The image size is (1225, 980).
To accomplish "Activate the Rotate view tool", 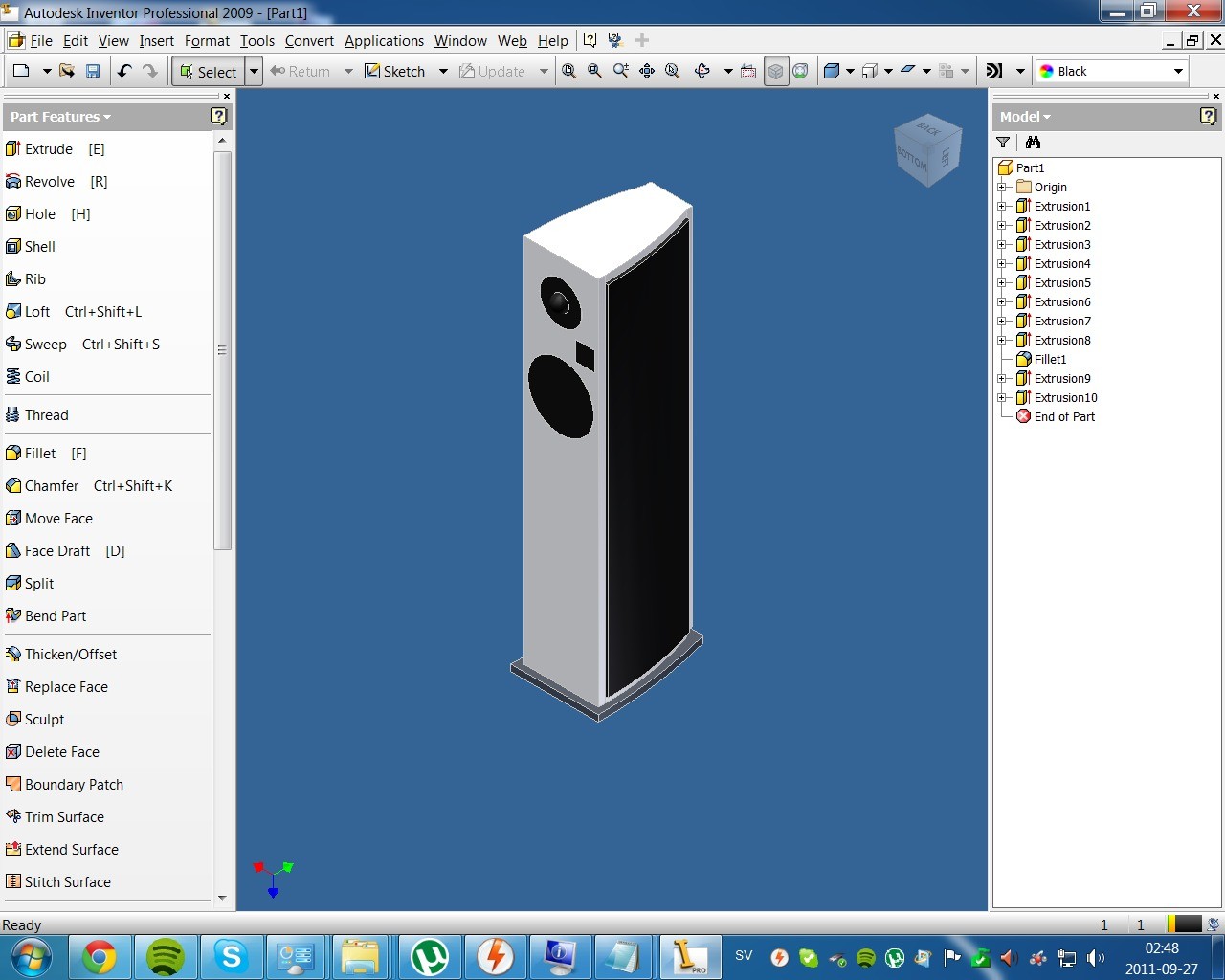I will point(702,71).
